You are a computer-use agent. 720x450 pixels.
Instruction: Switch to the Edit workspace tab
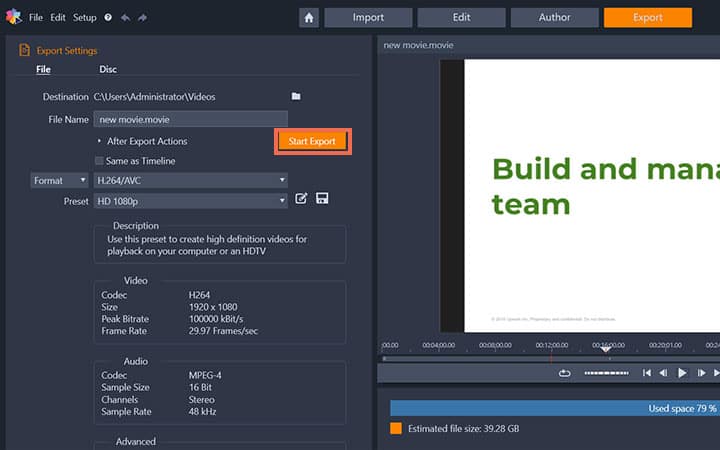point(461,17)
